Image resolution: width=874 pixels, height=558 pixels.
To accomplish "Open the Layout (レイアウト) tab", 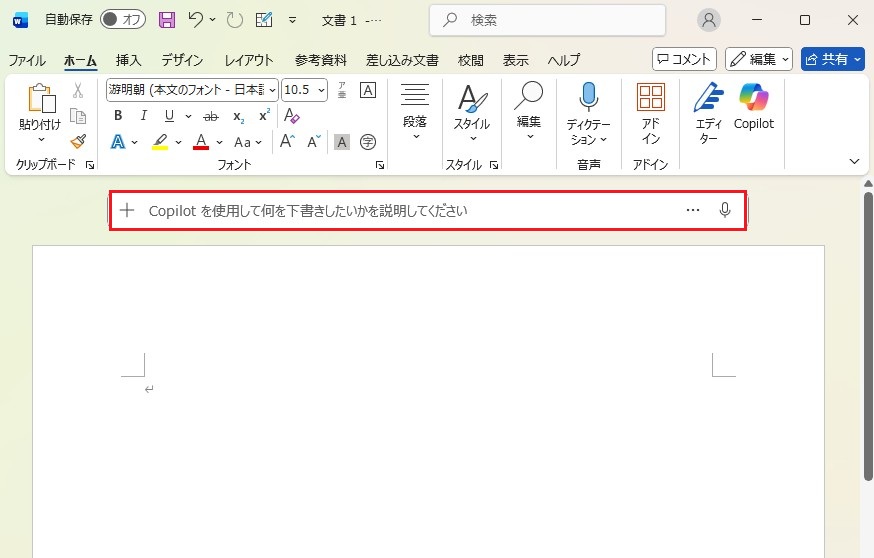I will [x=249, y=60].
